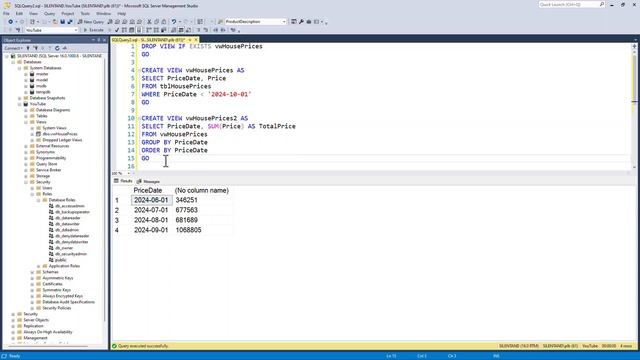640x360 pixels.
Task: Collapse the System Databases node
Action: pos(19,68)
